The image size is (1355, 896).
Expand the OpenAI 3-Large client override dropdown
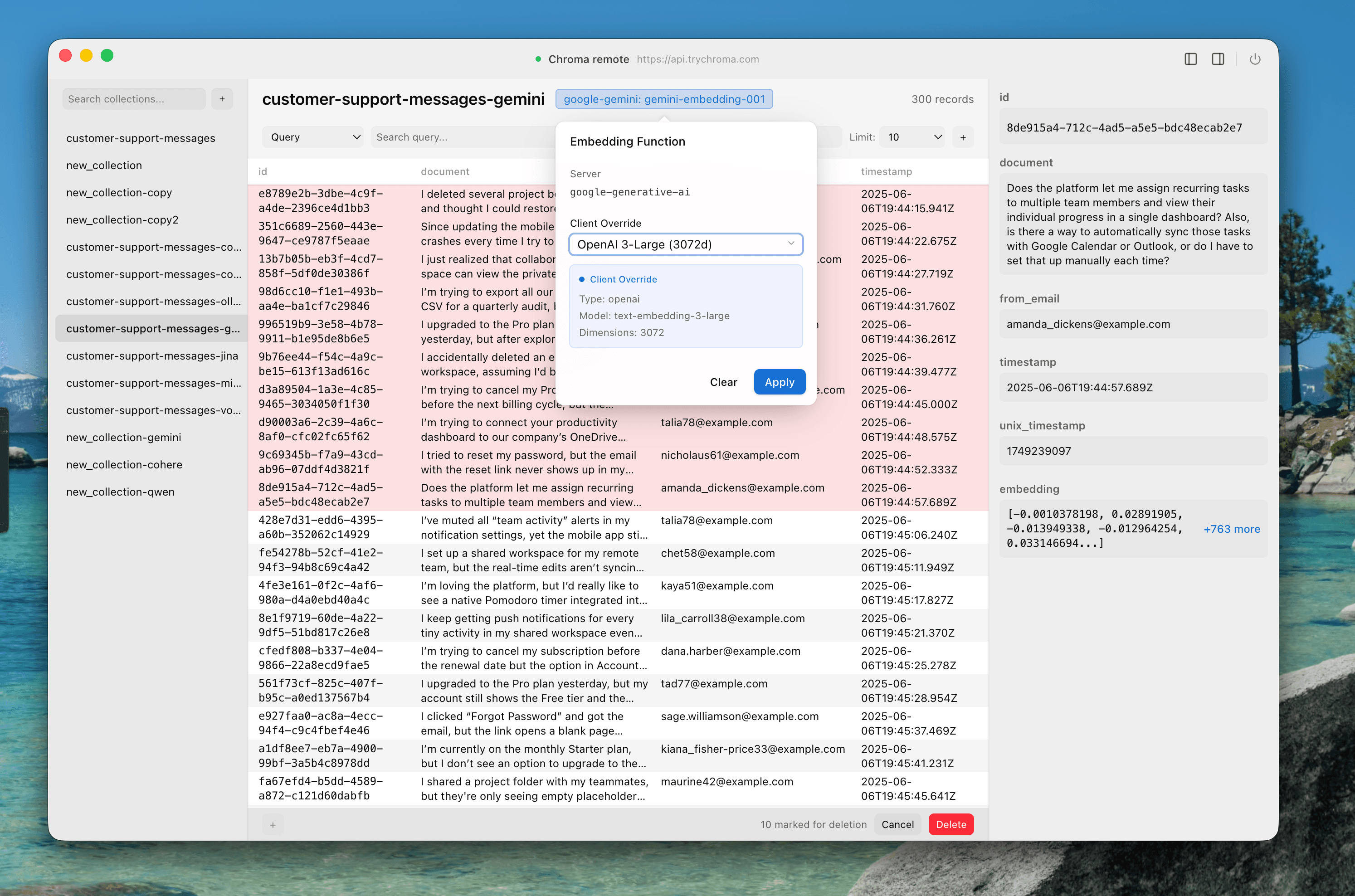[686, 244]
